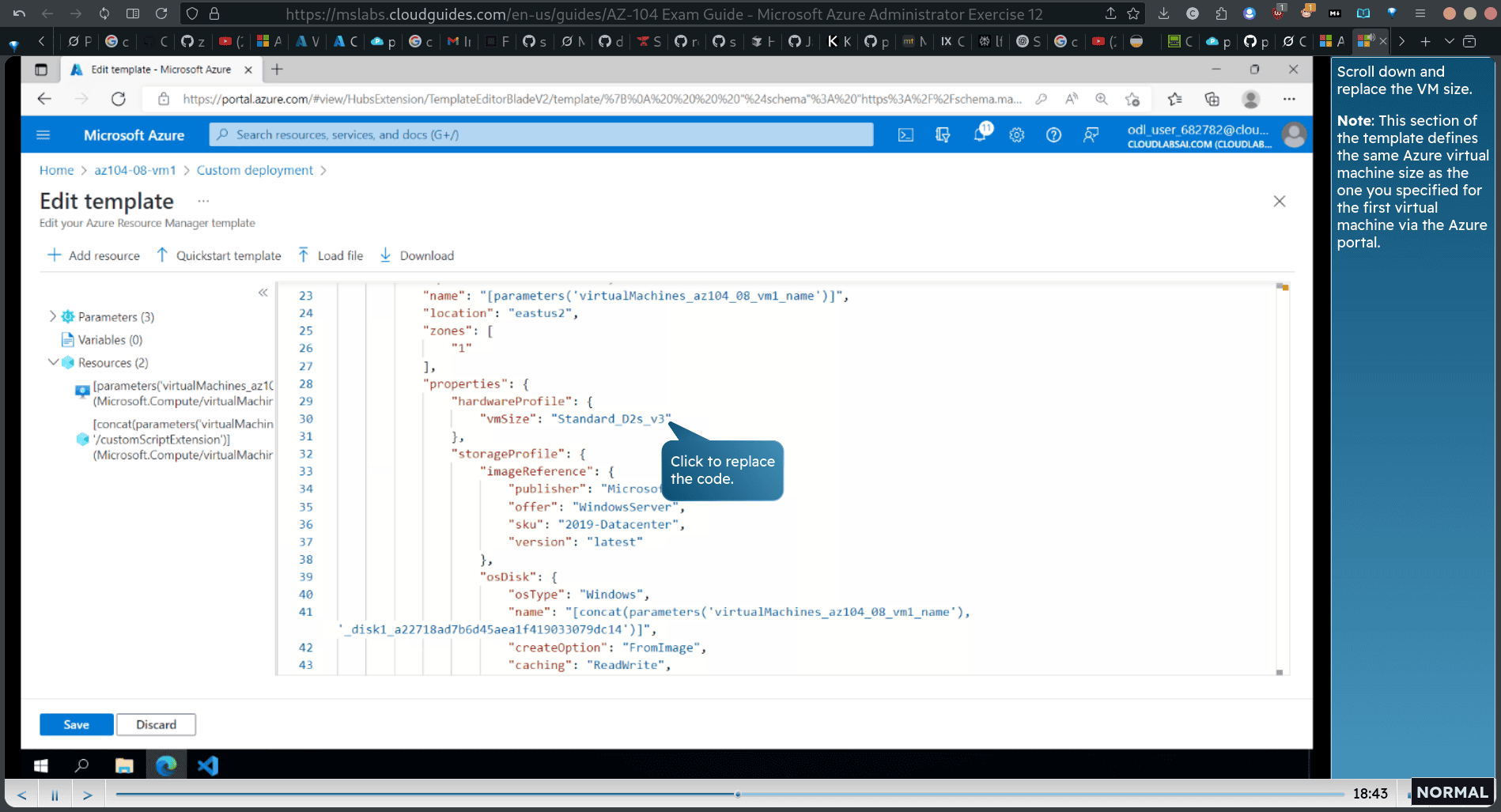
Task: Download the ARM template
Action: [417, 255]
